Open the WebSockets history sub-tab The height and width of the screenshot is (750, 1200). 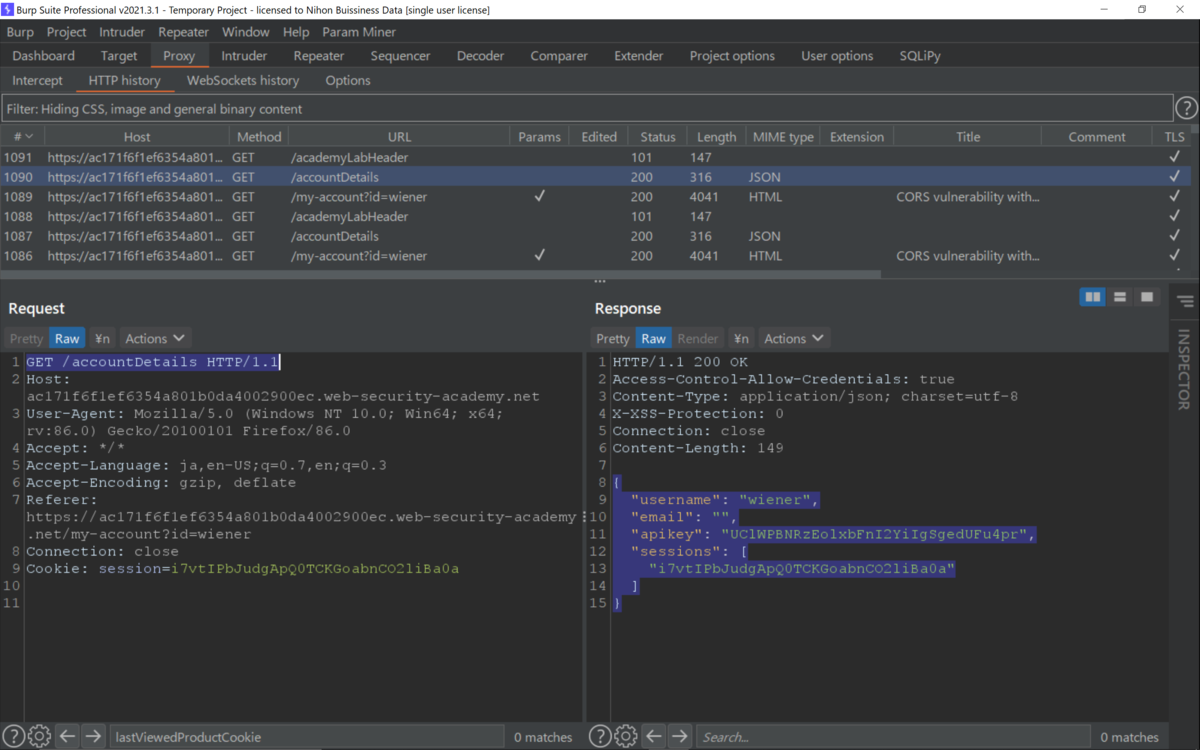243,80
